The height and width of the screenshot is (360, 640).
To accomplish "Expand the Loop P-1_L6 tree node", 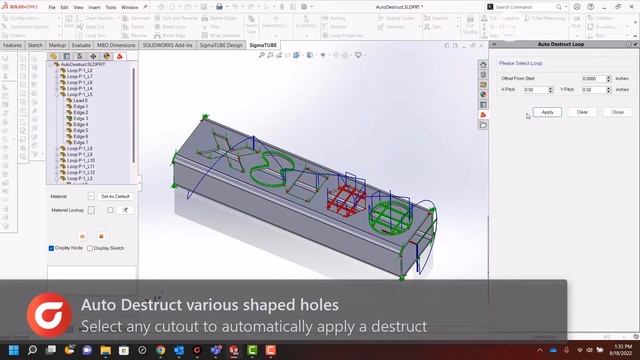I will click(57, 82).
